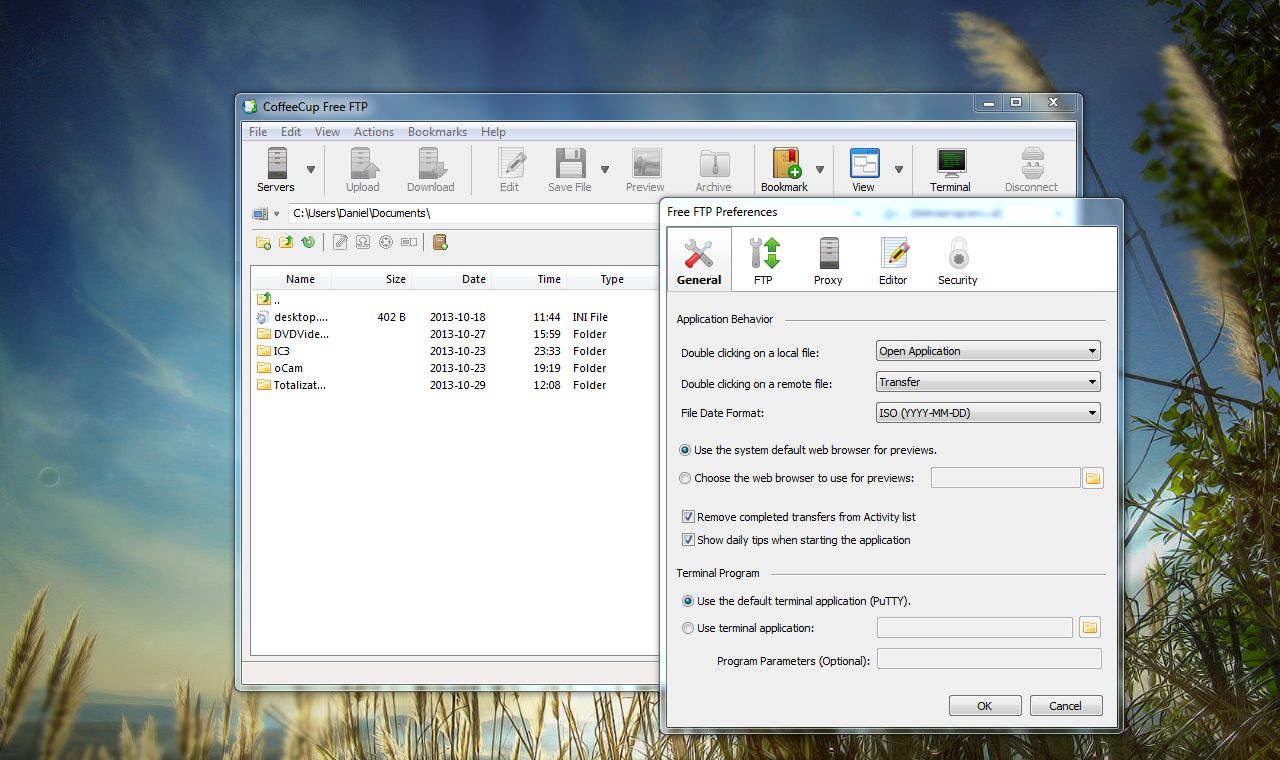Browse for web browser using folder icon

(1093, 478)
